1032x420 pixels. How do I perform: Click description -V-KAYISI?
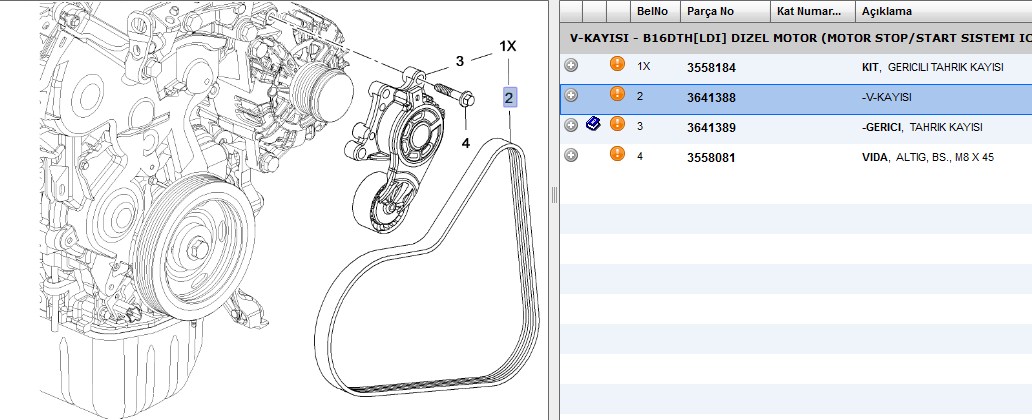887,97
